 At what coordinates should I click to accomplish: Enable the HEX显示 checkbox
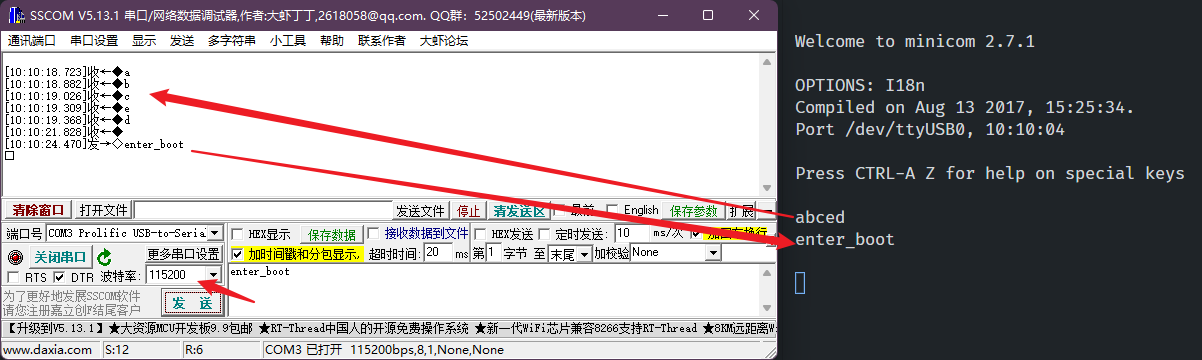pyautogui.click(x=237, y=234)
